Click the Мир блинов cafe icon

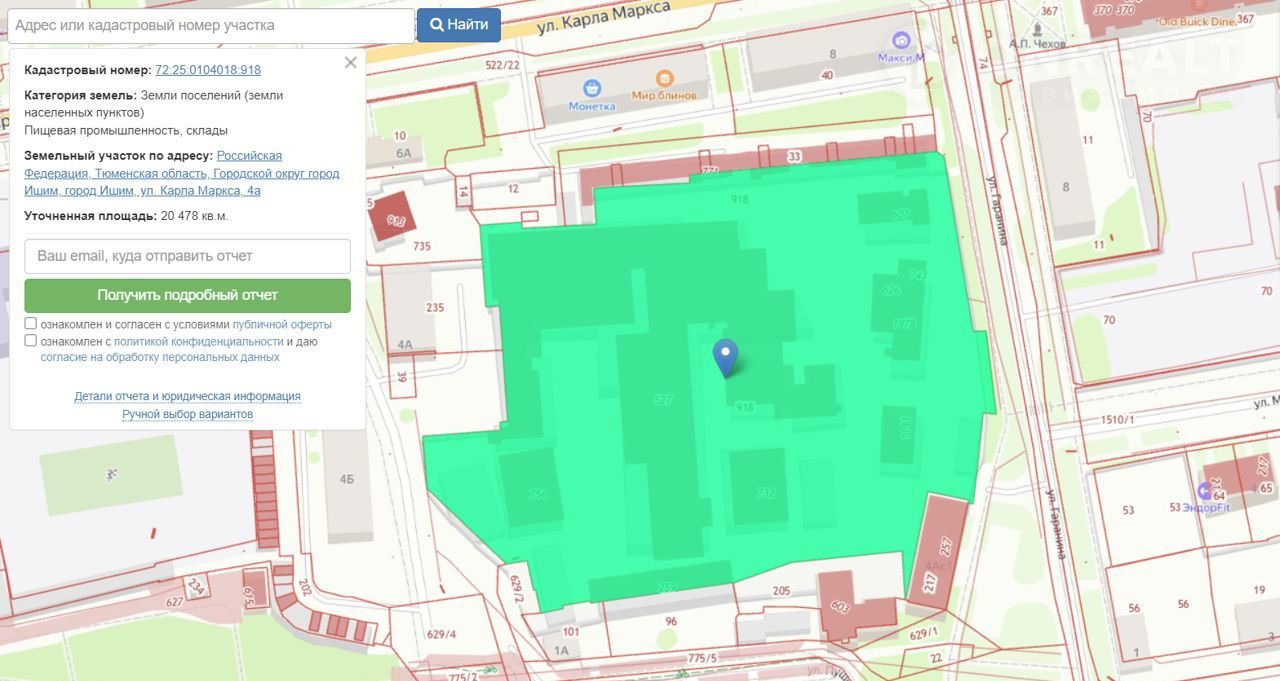coord(664,79)
